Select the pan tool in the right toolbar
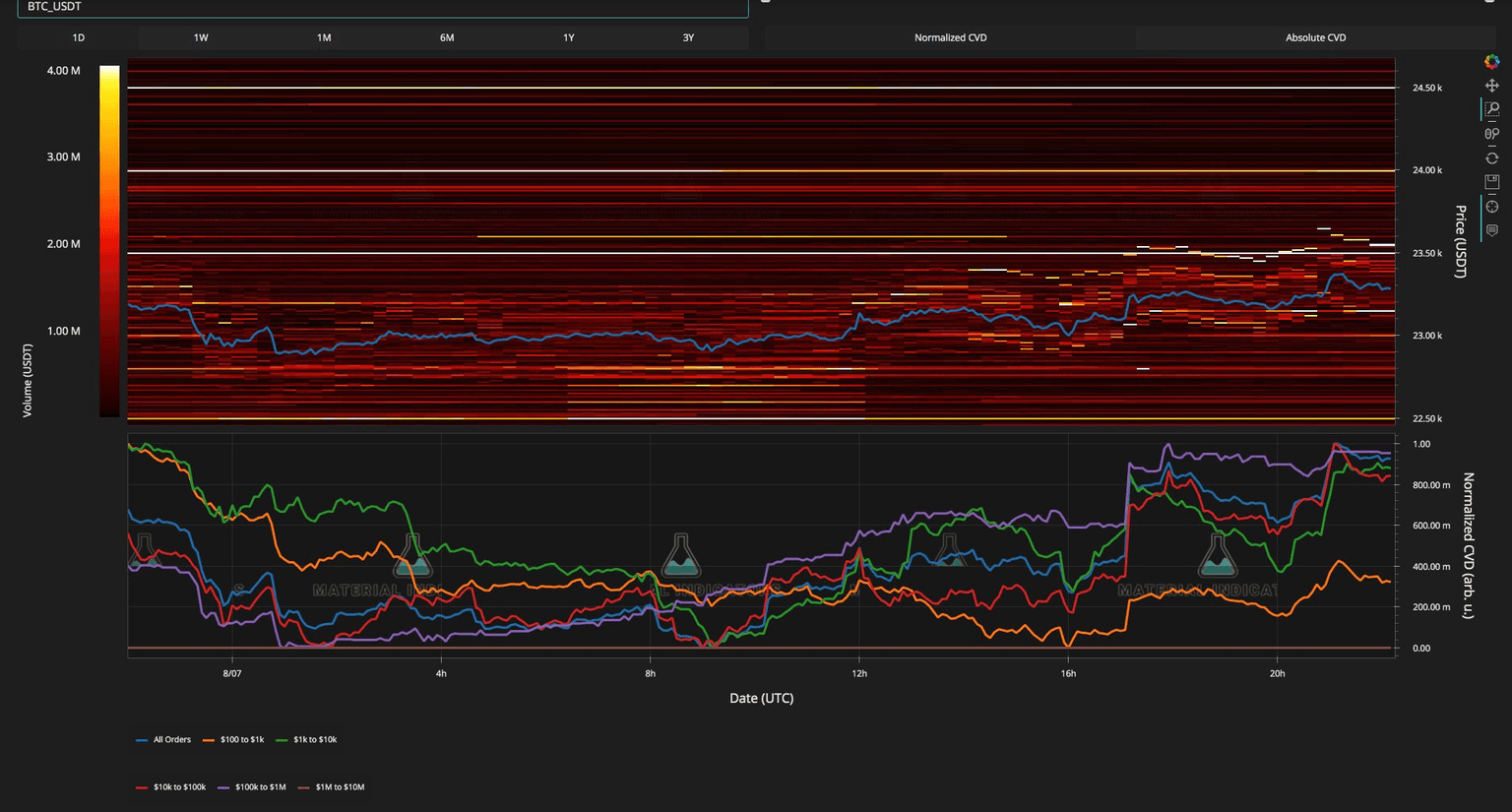 [x=1491, y=86]
